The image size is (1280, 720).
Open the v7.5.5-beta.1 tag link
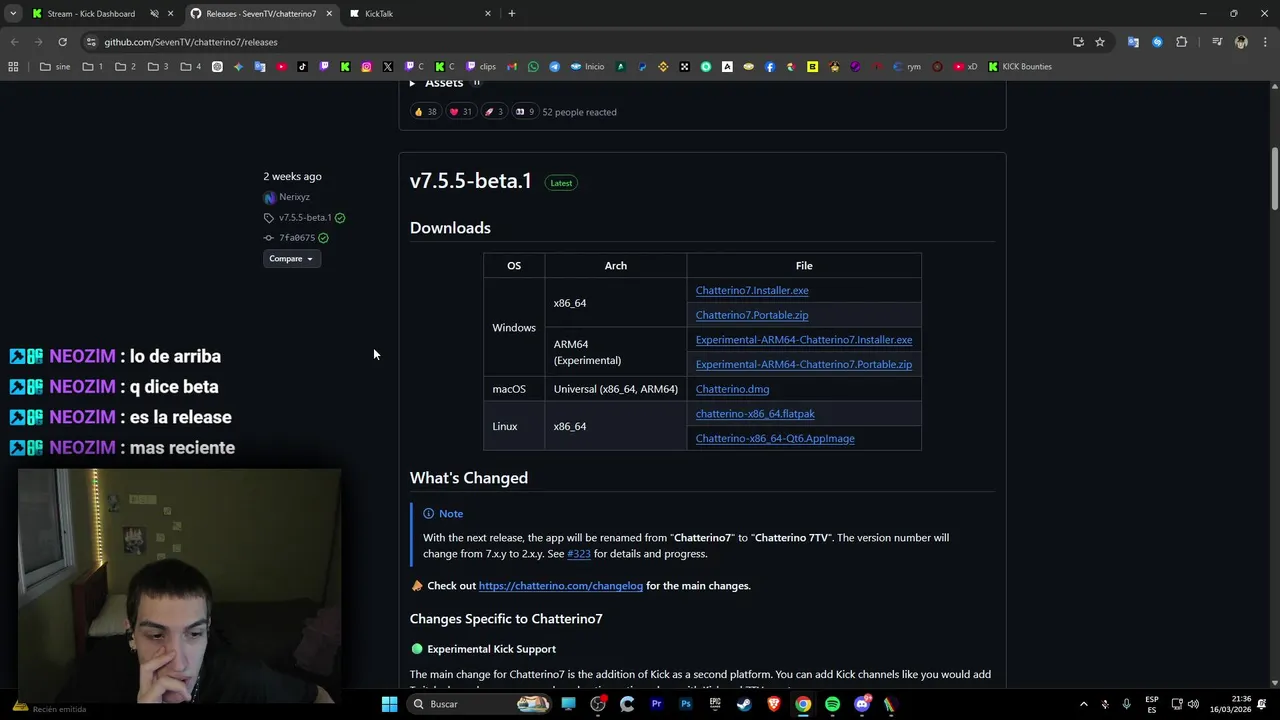pyautogui.click(x=305, y=218)
